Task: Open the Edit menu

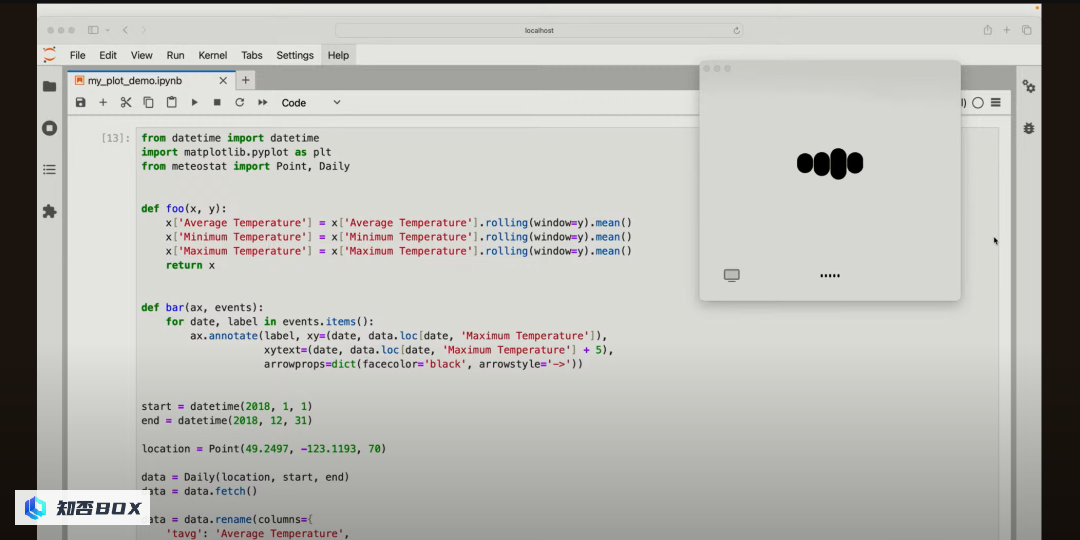Action: point(108,55)
